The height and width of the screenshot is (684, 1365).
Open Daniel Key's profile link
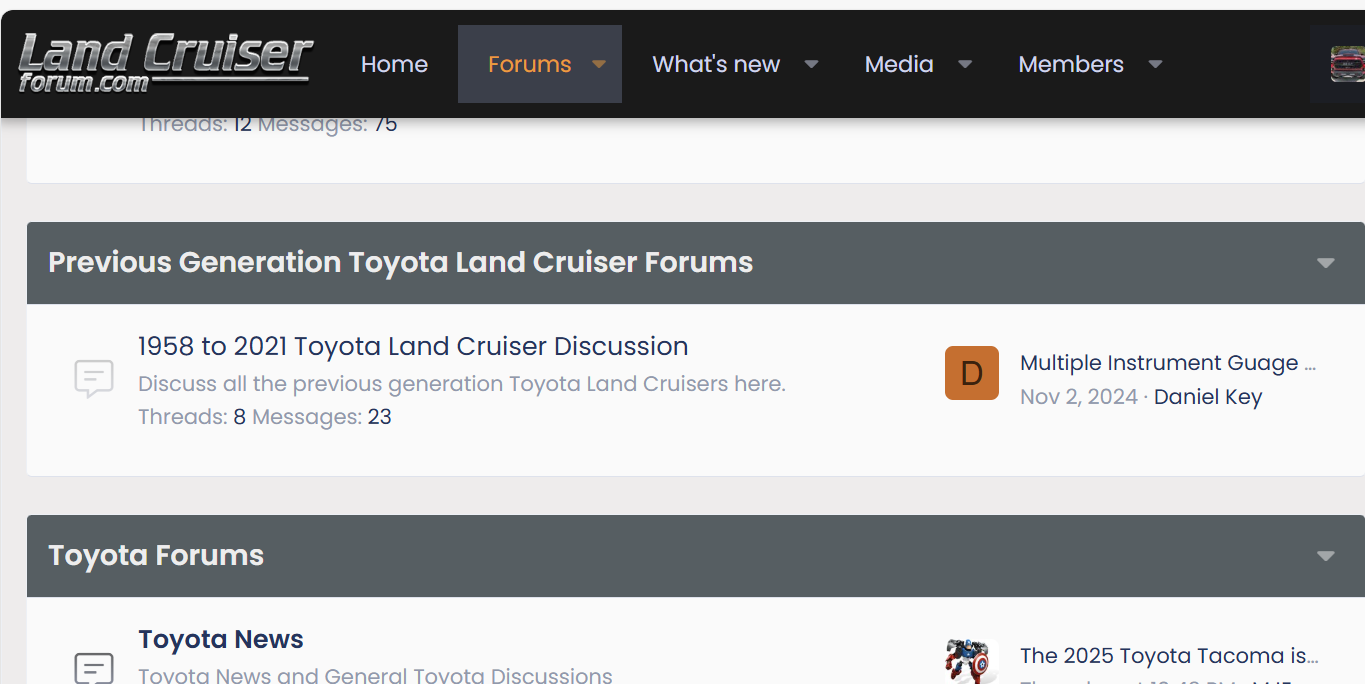[1208, 397]
